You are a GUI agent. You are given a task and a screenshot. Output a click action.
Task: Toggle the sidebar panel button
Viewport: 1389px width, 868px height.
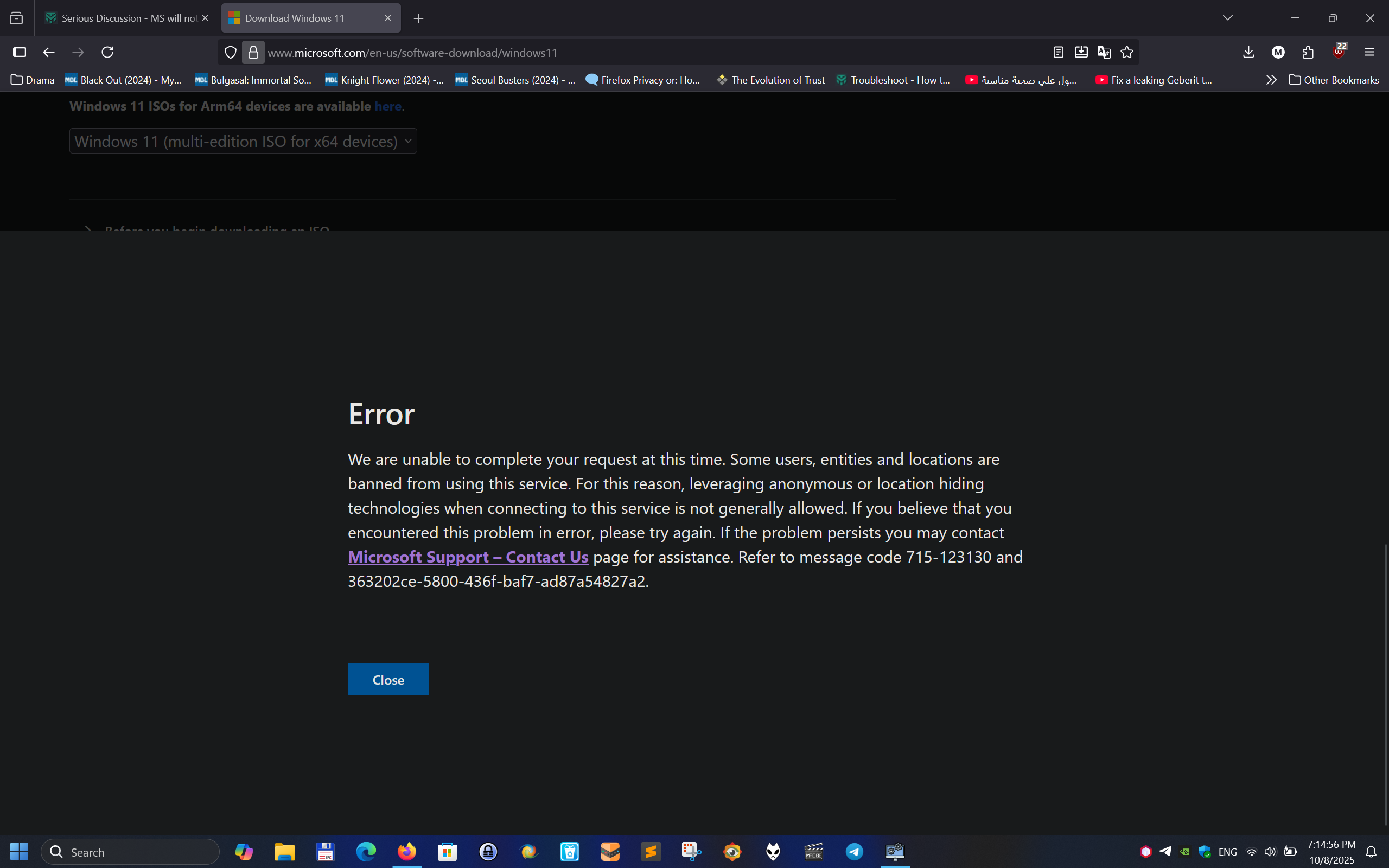(x=20, y=52)
